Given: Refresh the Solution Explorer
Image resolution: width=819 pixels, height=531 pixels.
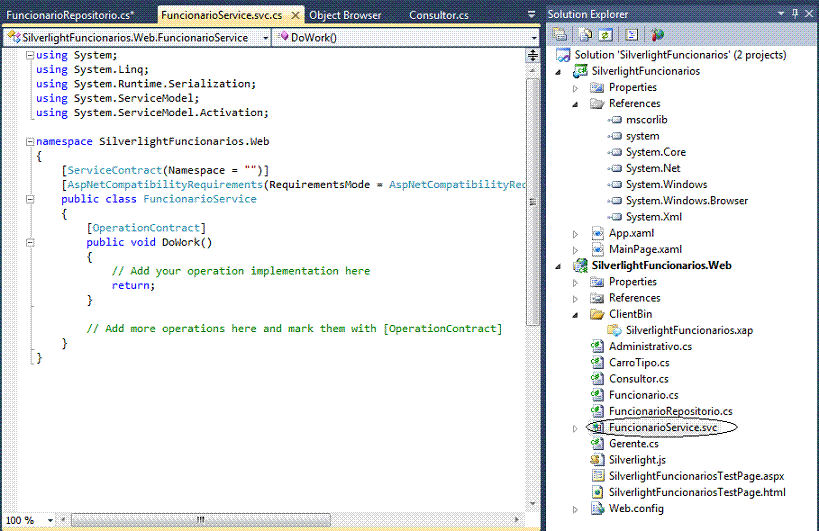Looking at the screenshot, I should pyautogui.click(x=605, y=34).
